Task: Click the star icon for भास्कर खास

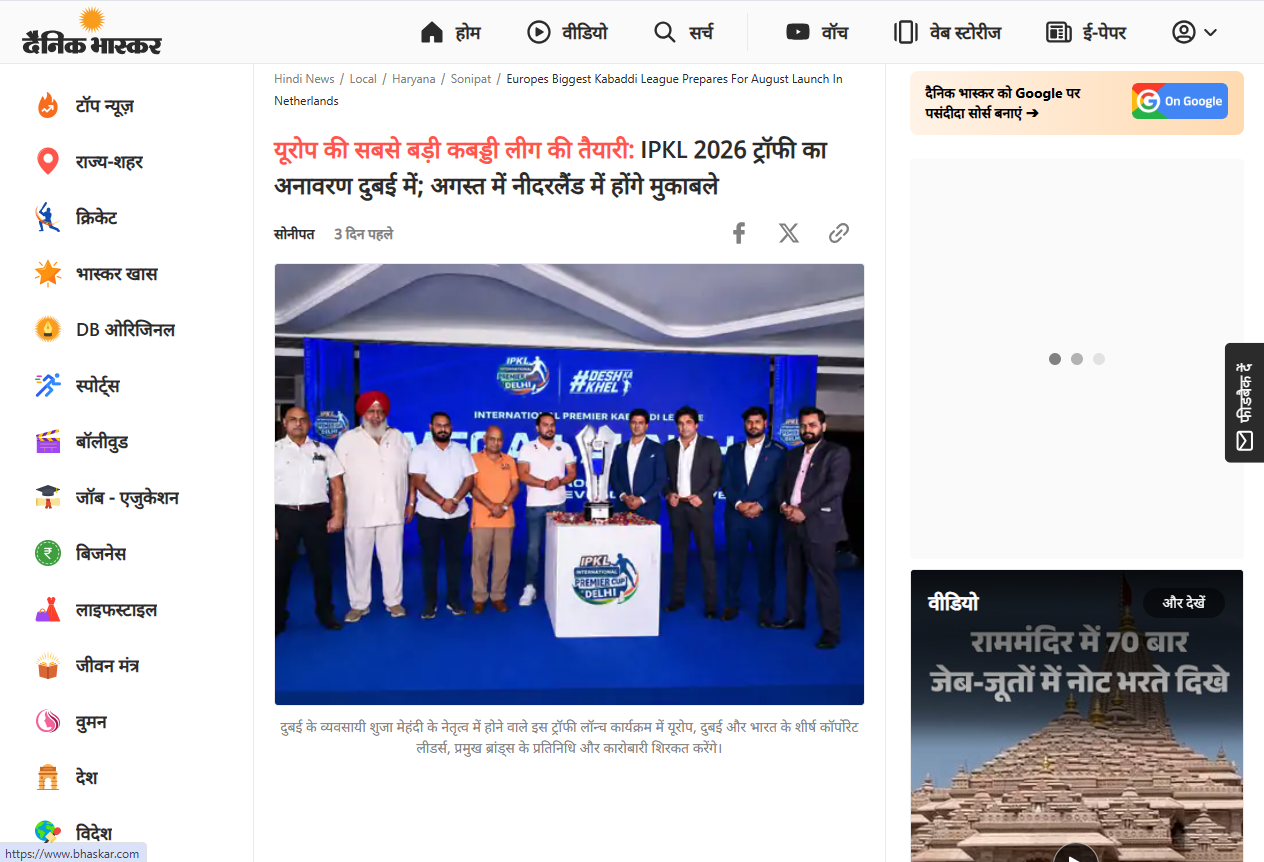Action: coord(48,273)
